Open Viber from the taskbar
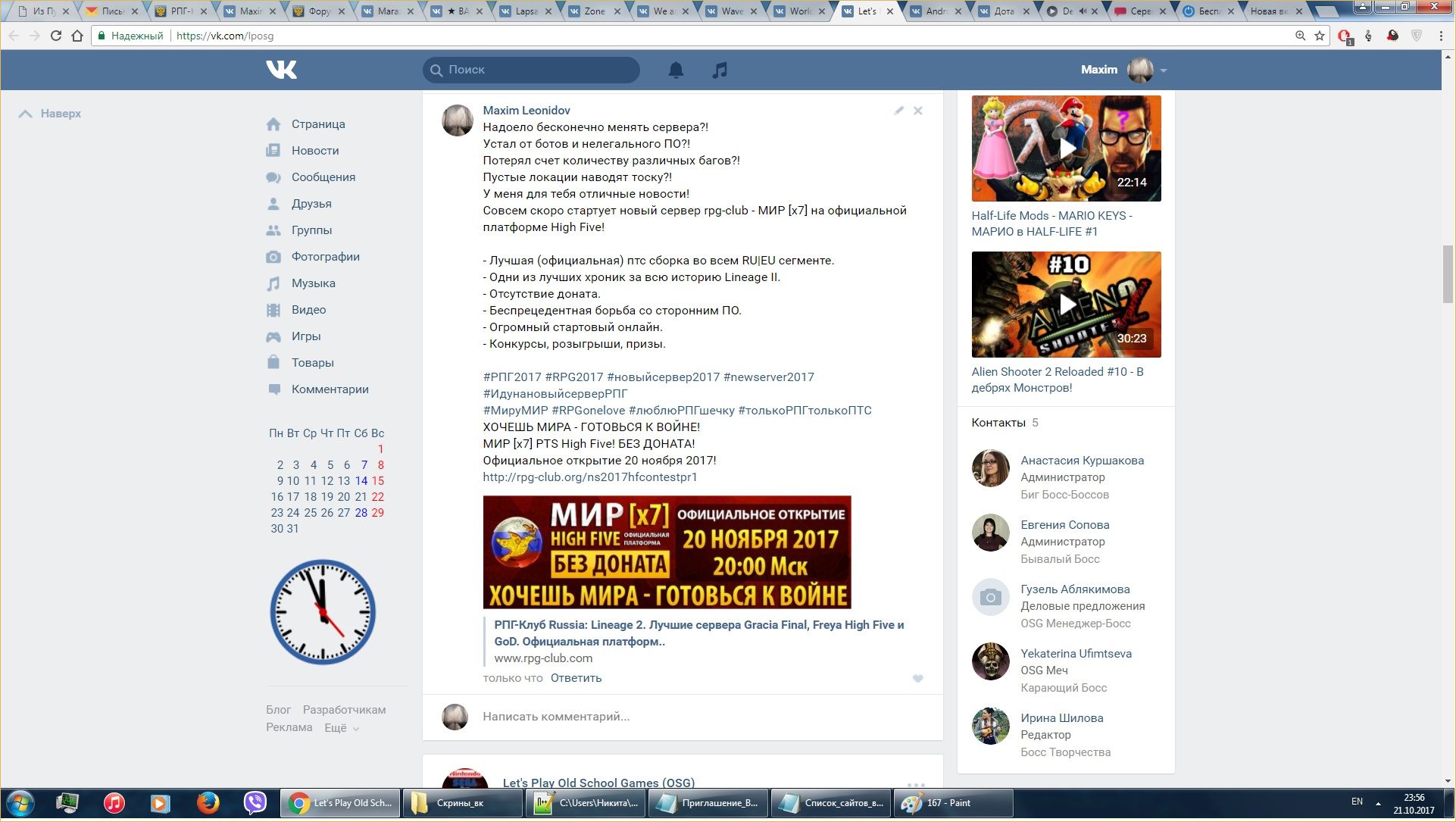 255,803
